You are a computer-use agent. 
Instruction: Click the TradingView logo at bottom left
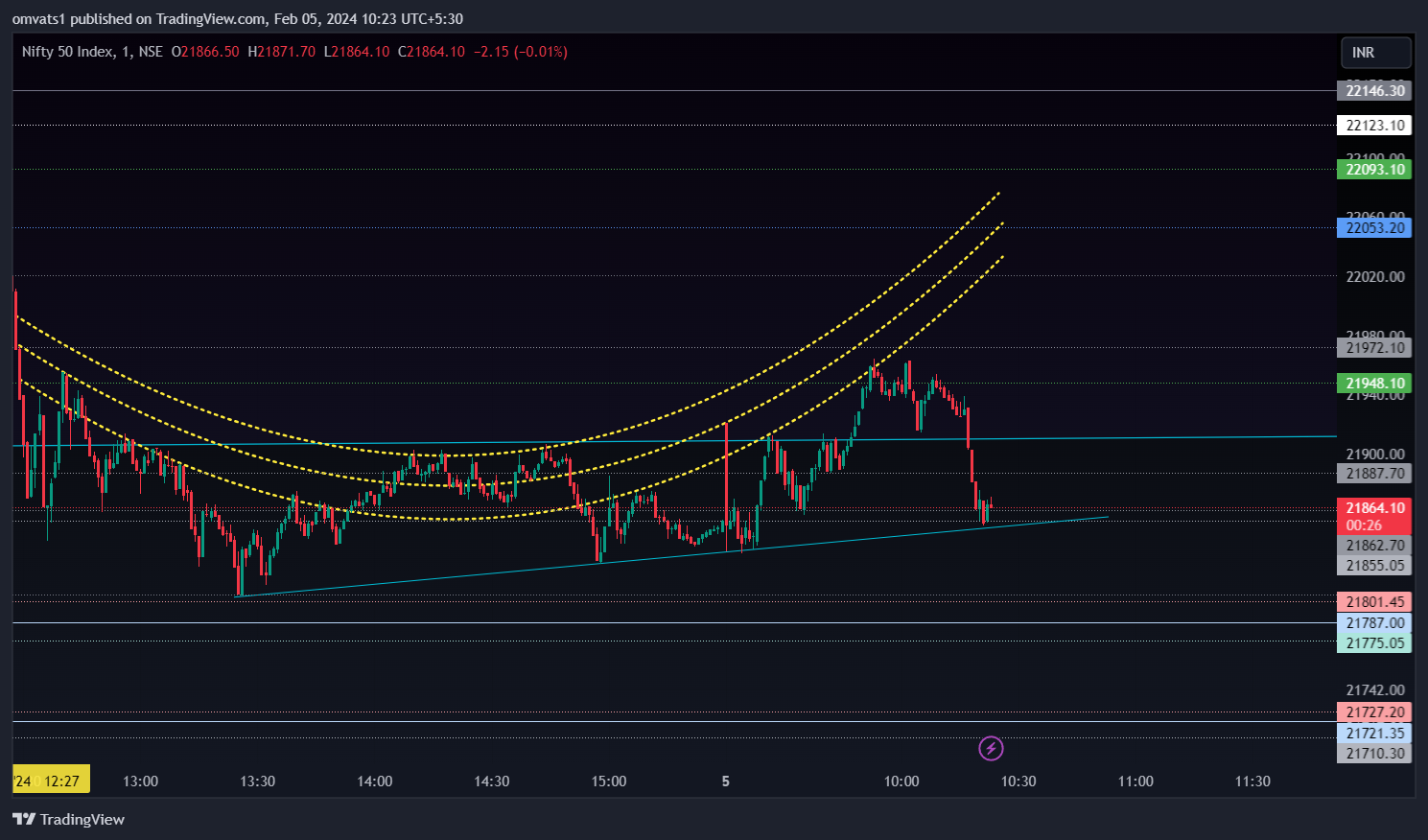[x=68, y=819]
